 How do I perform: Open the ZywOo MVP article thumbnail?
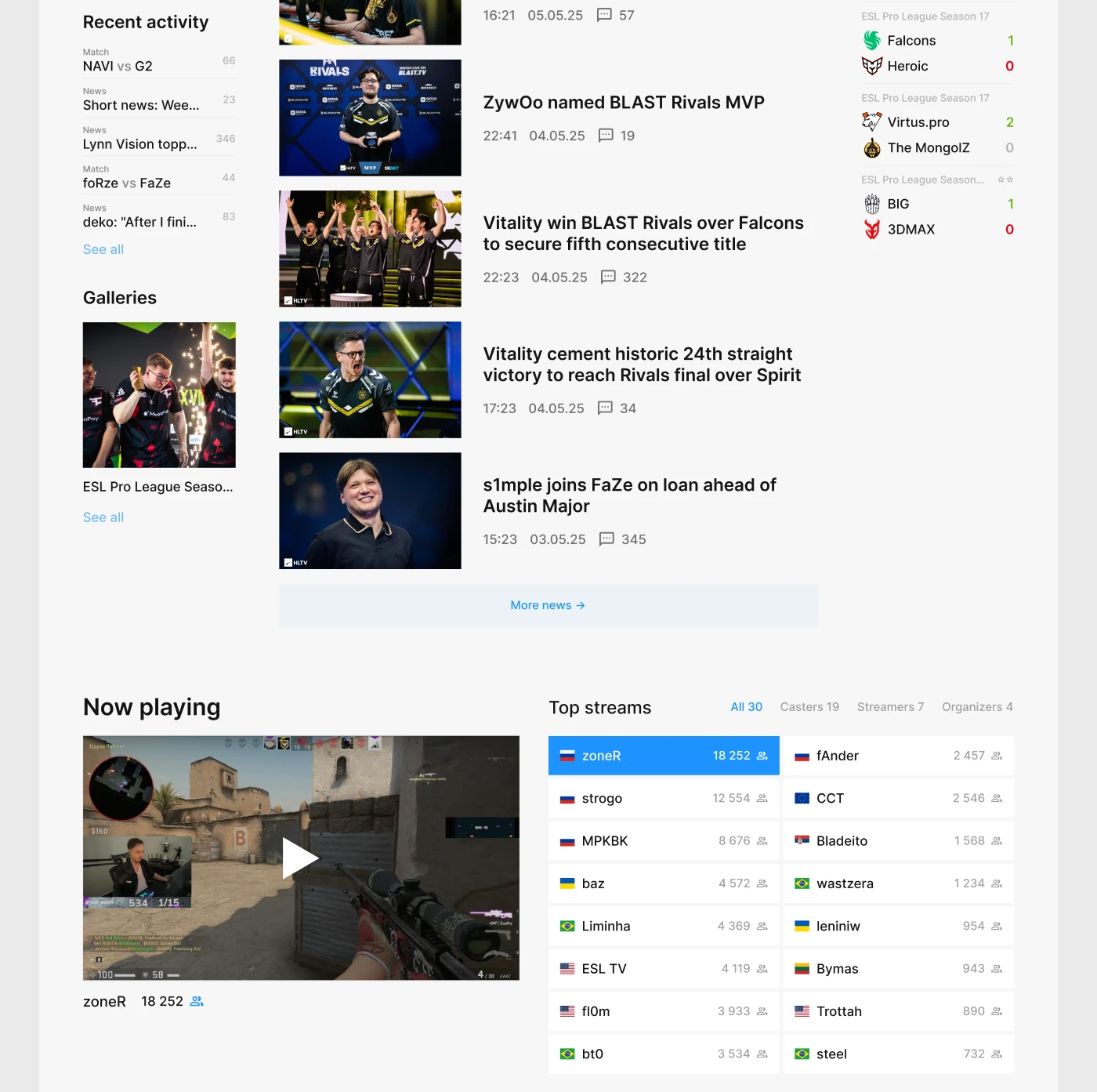tap(370, 118)
